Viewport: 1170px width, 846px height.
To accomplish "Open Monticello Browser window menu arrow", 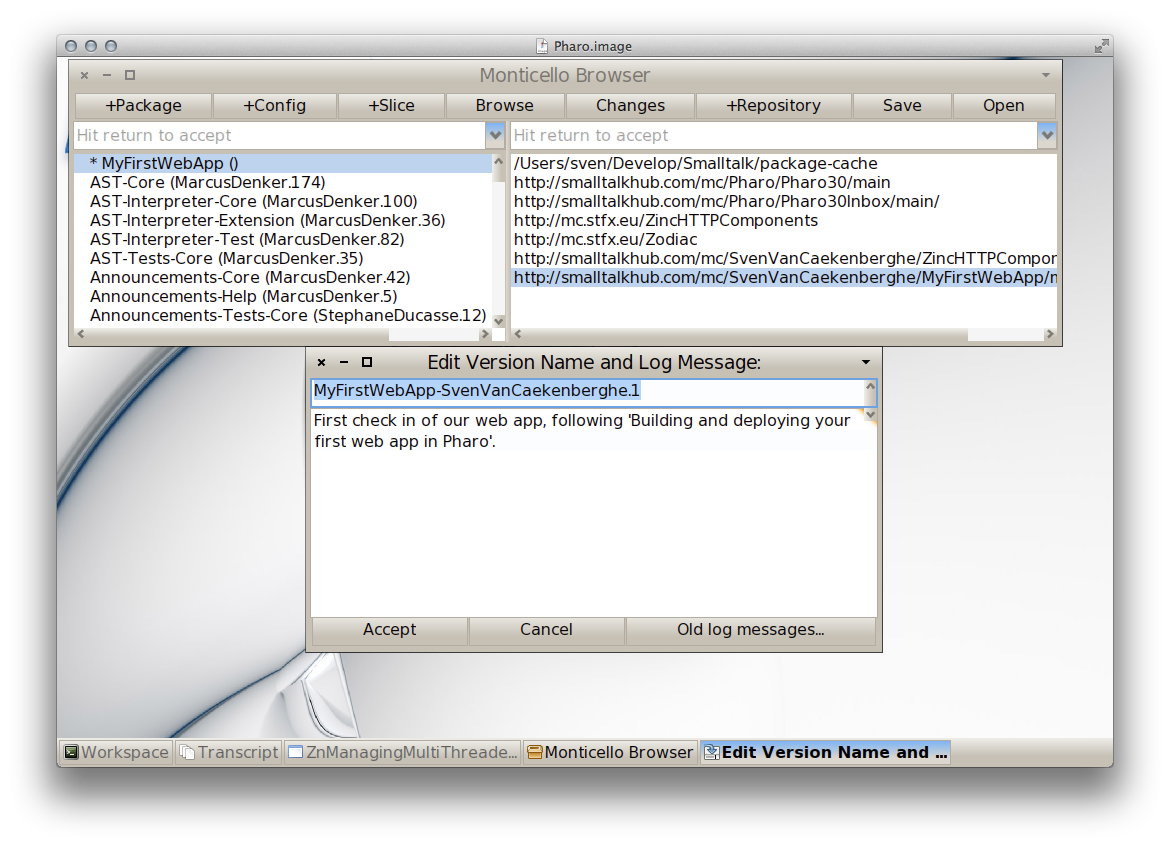I will [x=1045, y=75].
